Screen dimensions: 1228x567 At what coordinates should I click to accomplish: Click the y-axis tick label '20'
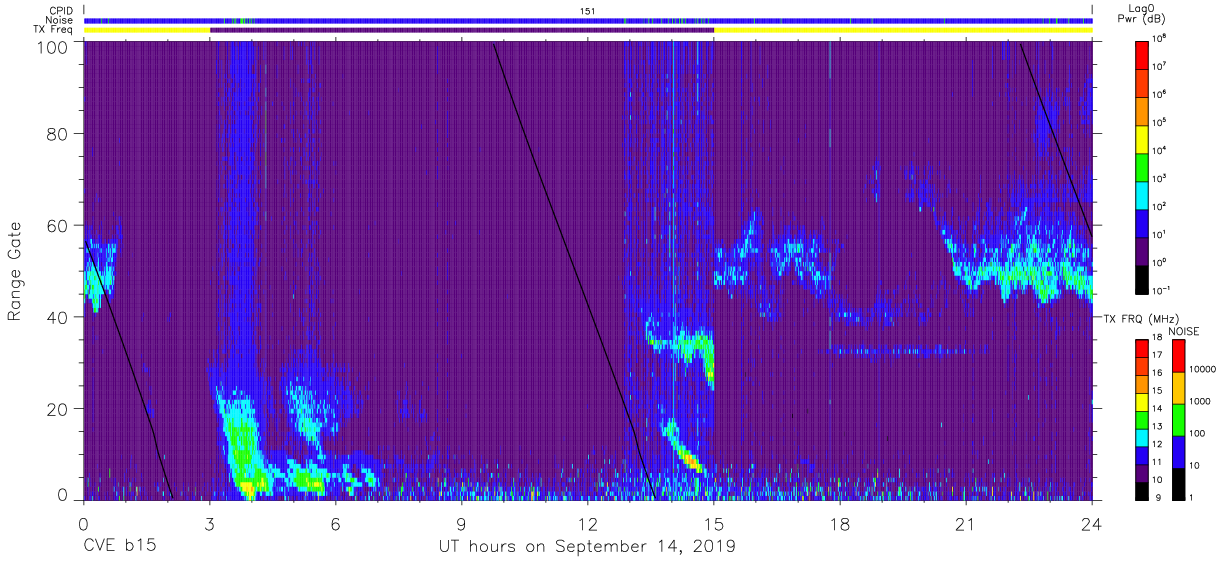pos(56,409)
